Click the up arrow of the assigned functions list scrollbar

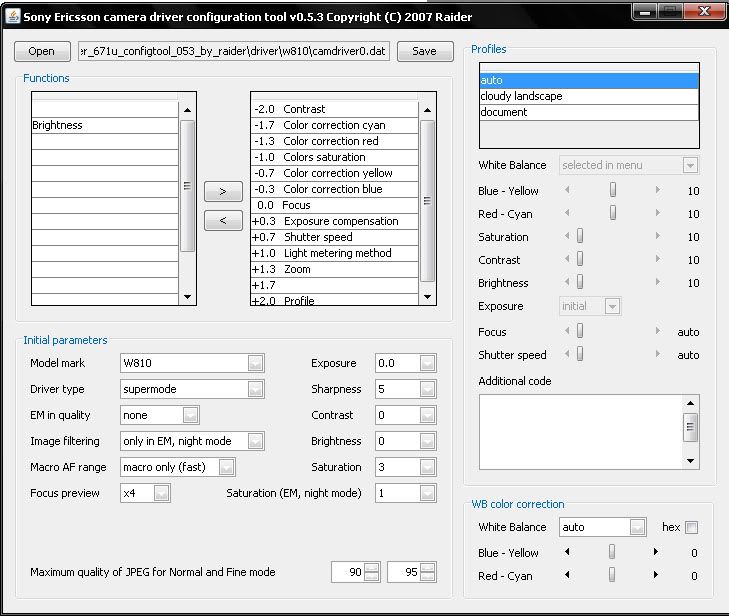pos(427,110)
